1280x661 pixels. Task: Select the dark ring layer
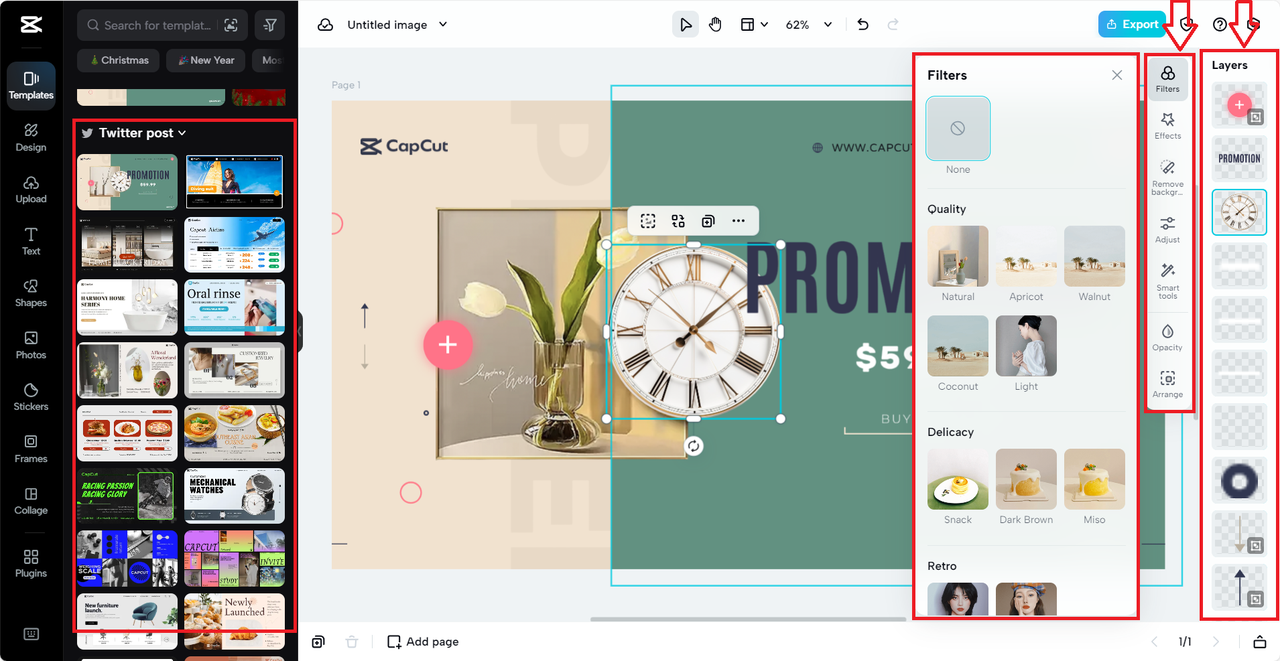coord(1239,482)
